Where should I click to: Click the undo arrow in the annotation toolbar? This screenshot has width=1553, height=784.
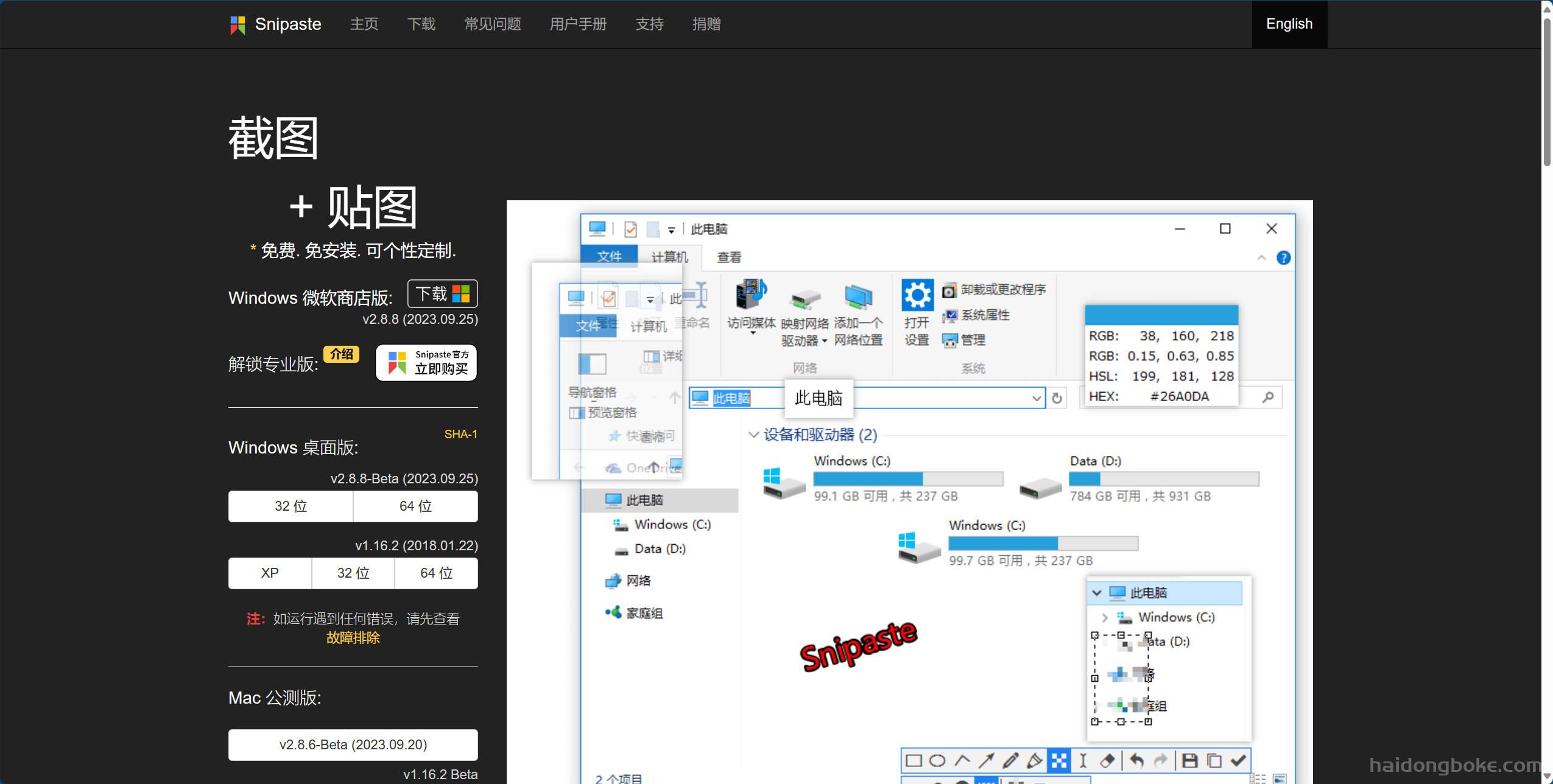1136,760
